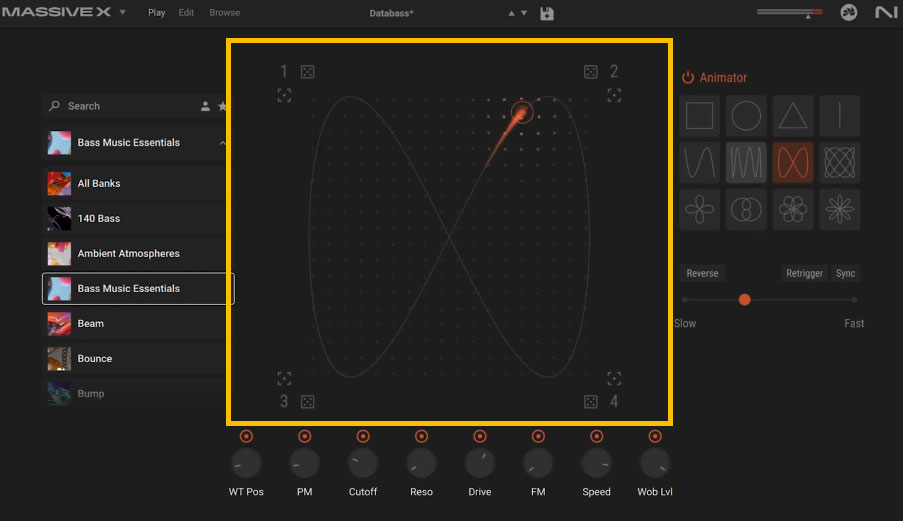Toggle Reverse animation direction

pos(702,273)
